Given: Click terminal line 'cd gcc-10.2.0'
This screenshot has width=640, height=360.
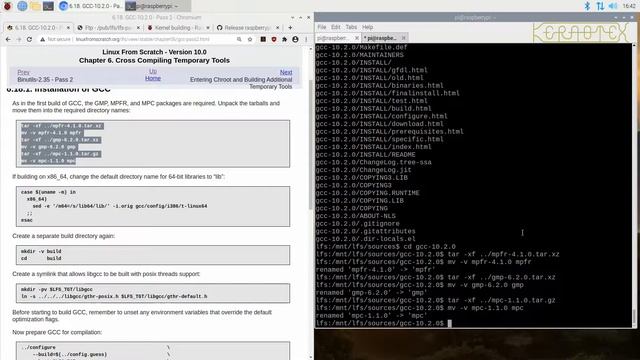Looking at the screenshot, I should click(429, 247).
